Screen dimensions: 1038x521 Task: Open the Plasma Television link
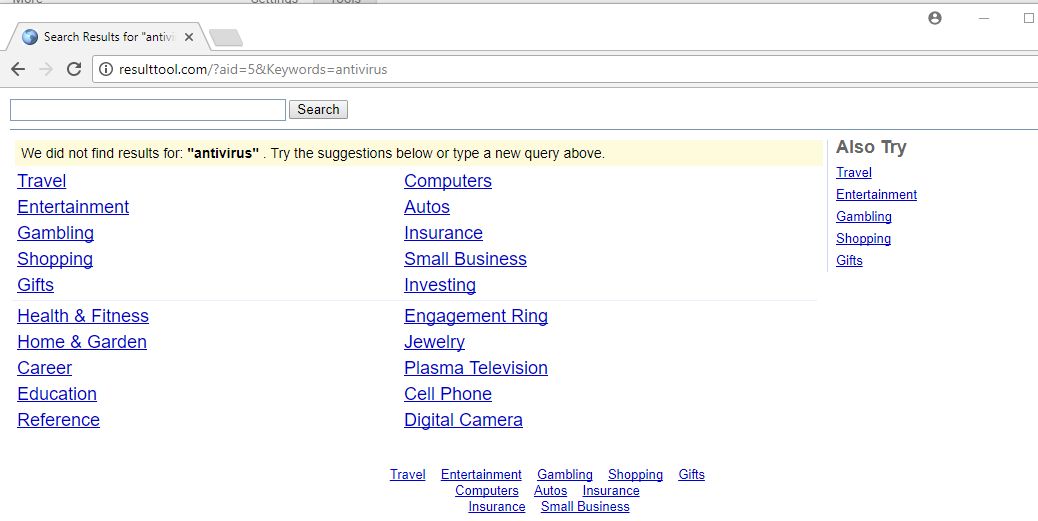pyautogui.click(x=475, y=368)
